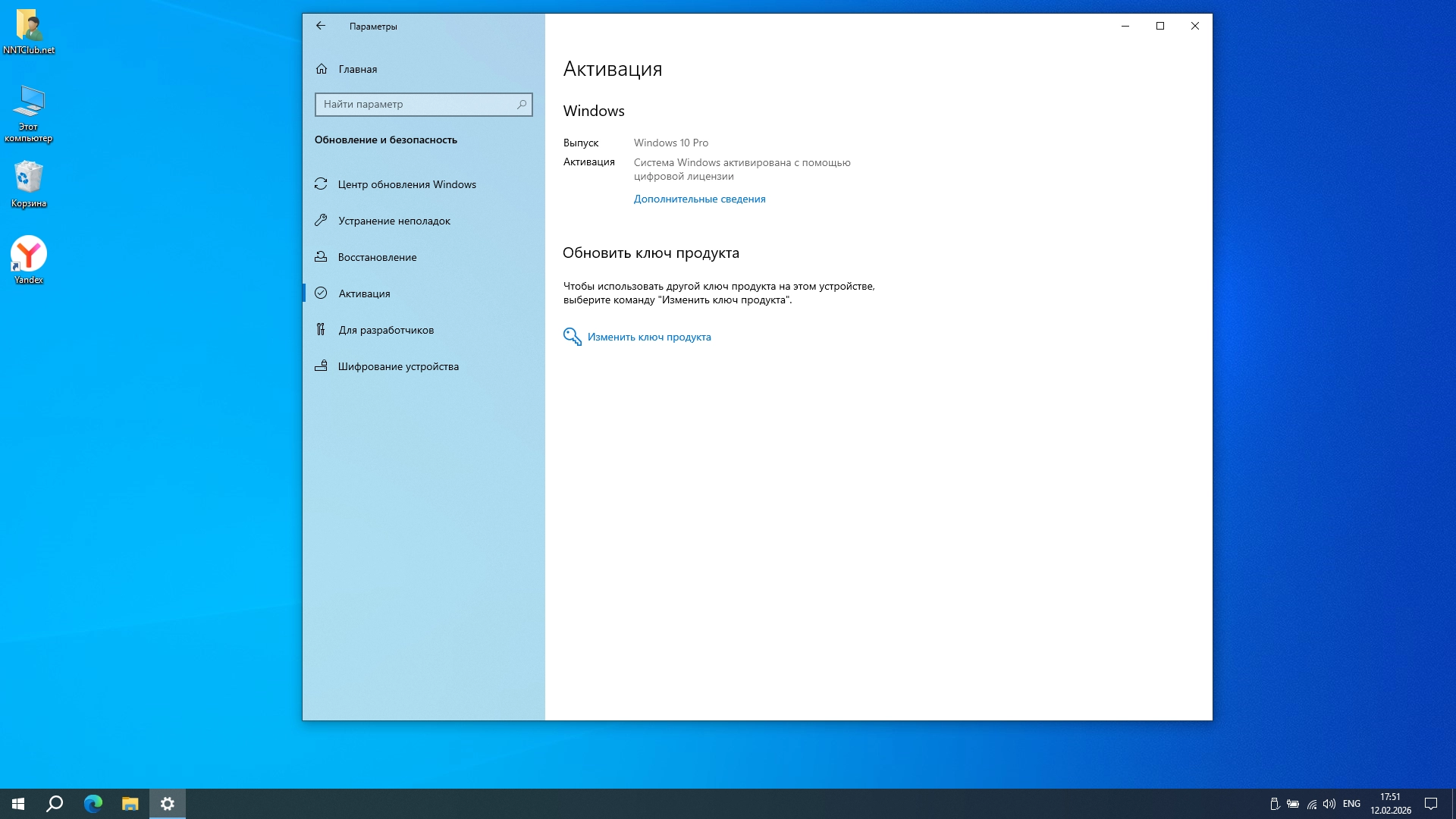Open the Главная home page
This screenshot has width=1456, height=819.
357,69
